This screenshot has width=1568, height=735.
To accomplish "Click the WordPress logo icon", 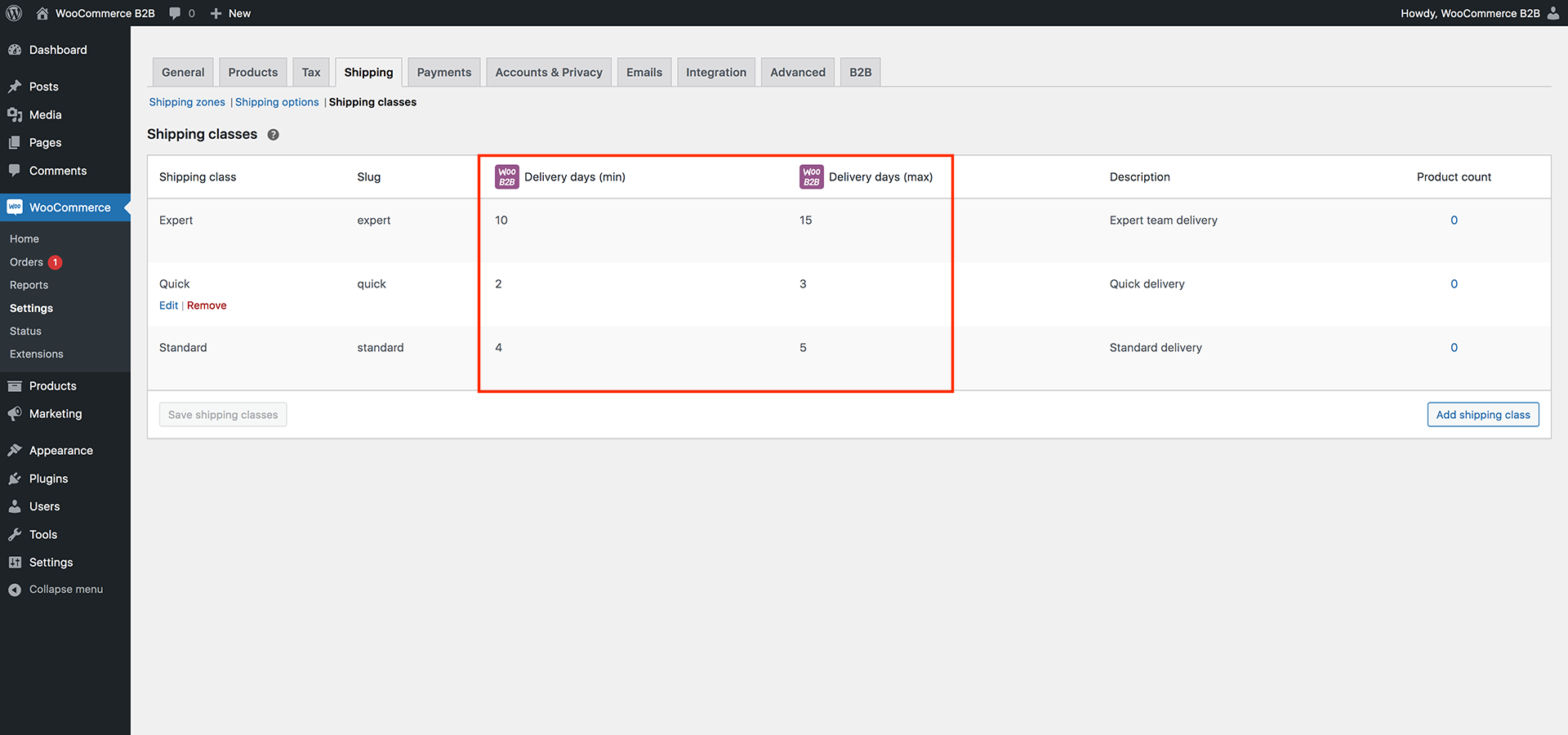I will click(14, 13).
